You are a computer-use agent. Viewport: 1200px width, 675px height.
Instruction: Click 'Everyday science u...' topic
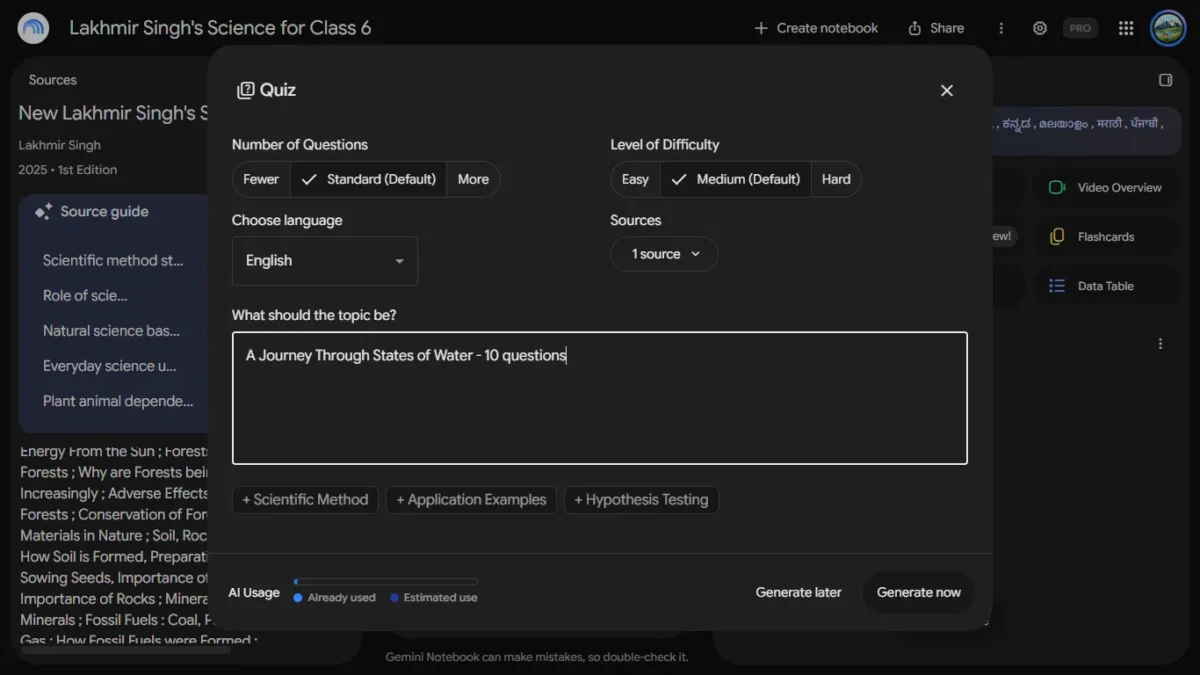(x=109, y=366)
